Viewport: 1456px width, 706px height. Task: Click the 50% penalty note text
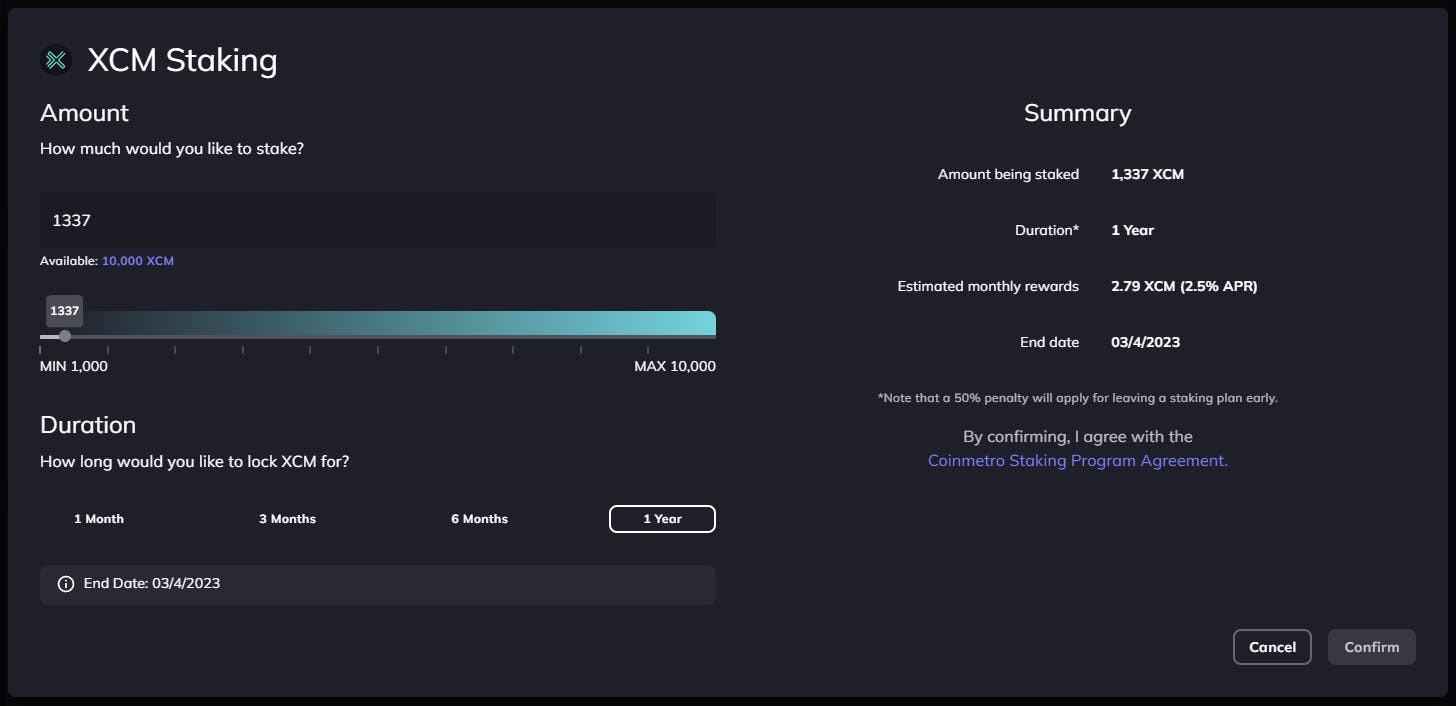pos(1078,398)
